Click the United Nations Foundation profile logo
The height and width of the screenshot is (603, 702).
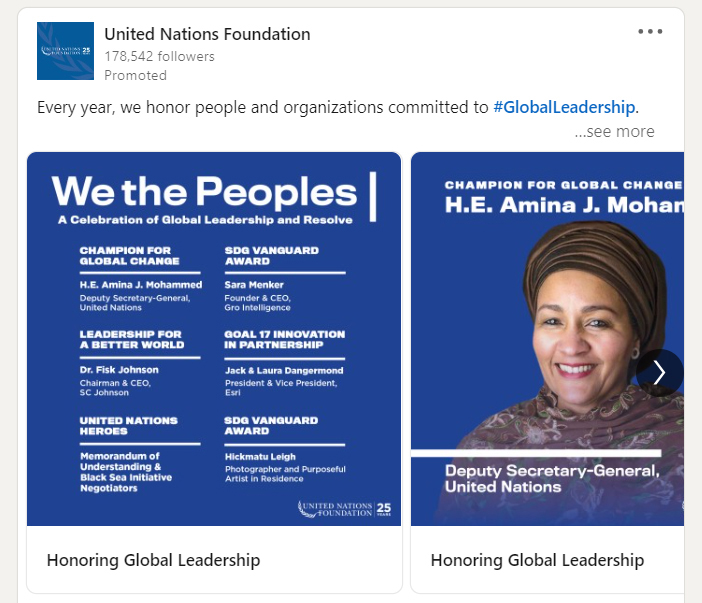[65, 51]
